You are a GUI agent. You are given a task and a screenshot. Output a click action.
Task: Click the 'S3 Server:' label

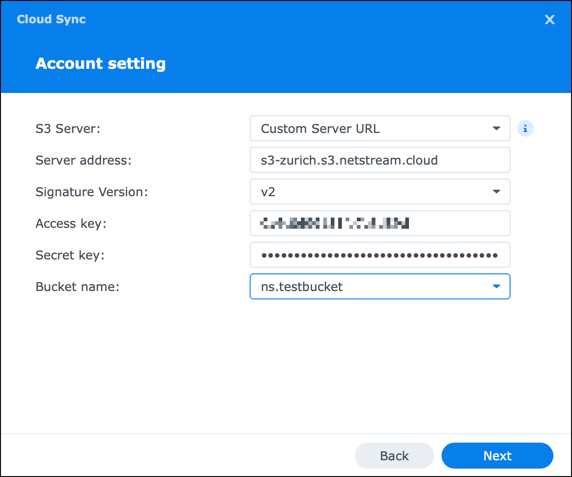tap(67, 129)
